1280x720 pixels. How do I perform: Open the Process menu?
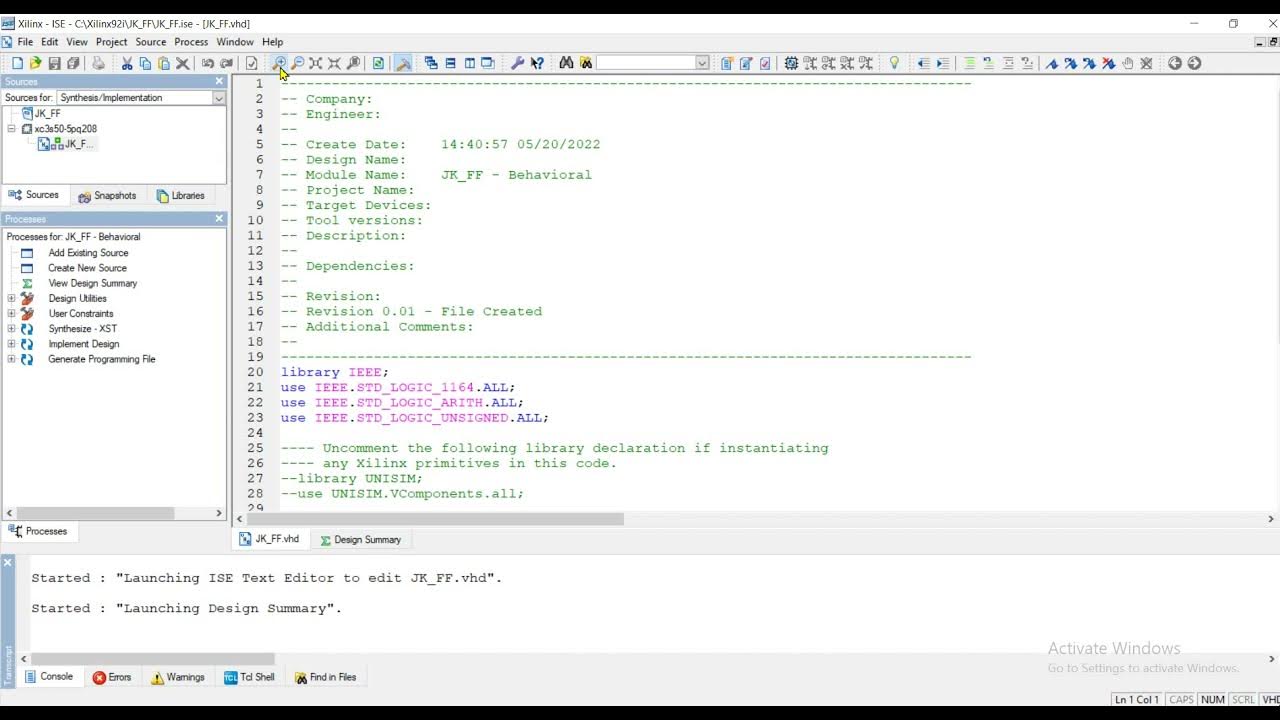tap(191, 42)
